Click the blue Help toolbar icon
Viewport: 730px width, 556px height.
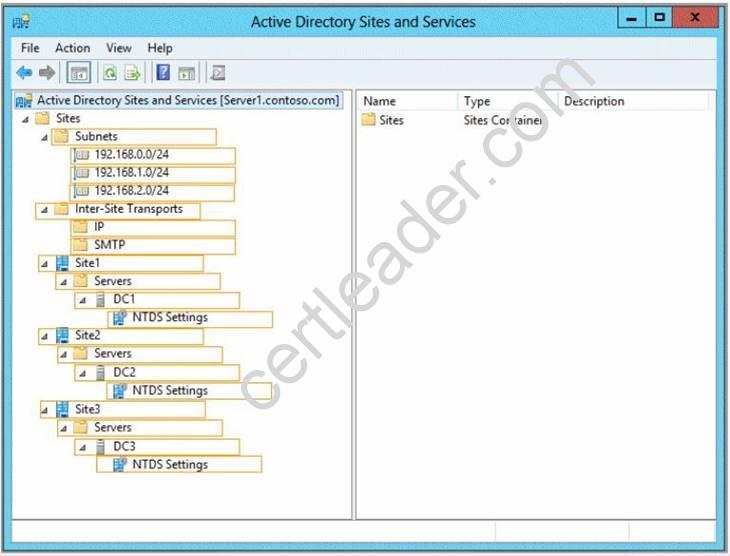163,72
